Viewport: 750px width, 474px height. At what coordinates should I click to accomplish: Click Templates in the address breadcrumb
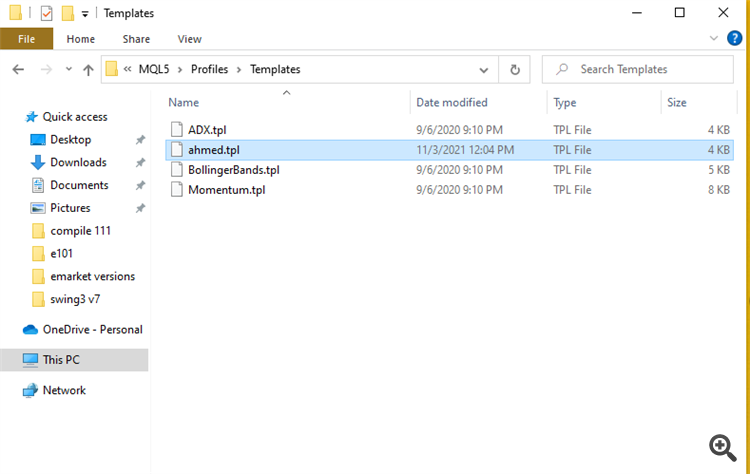pos(275,69)
